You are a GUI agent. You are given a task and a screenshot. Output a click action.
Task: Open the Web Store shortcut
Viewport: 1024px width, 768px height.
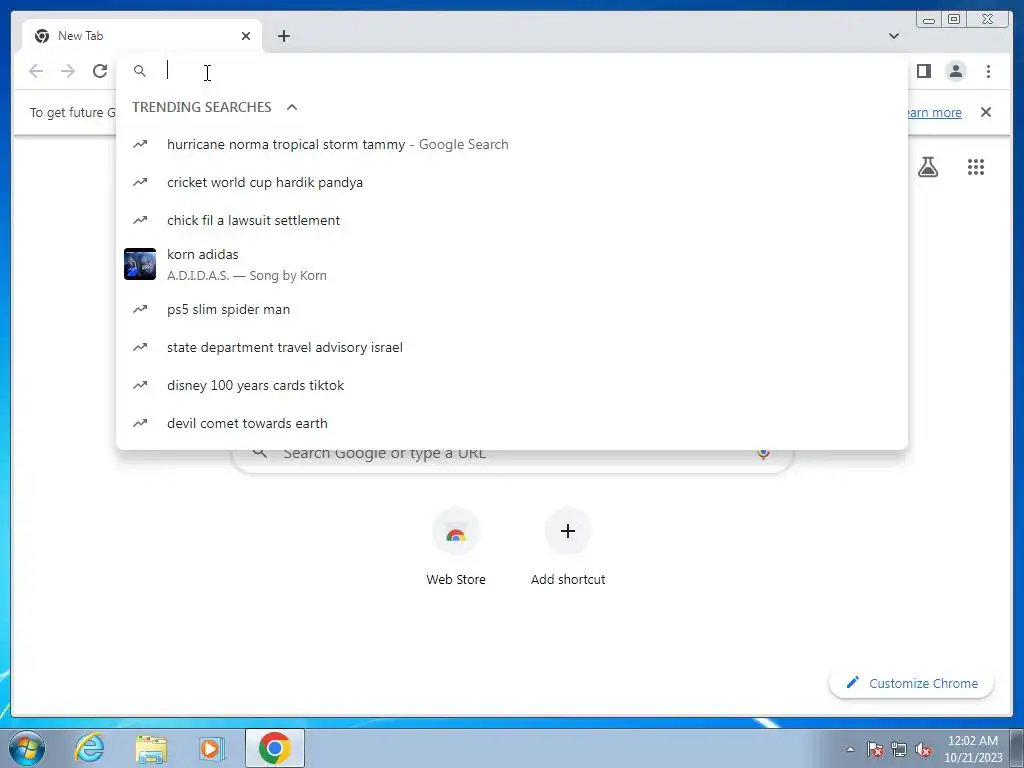click(x=456, y=548)
